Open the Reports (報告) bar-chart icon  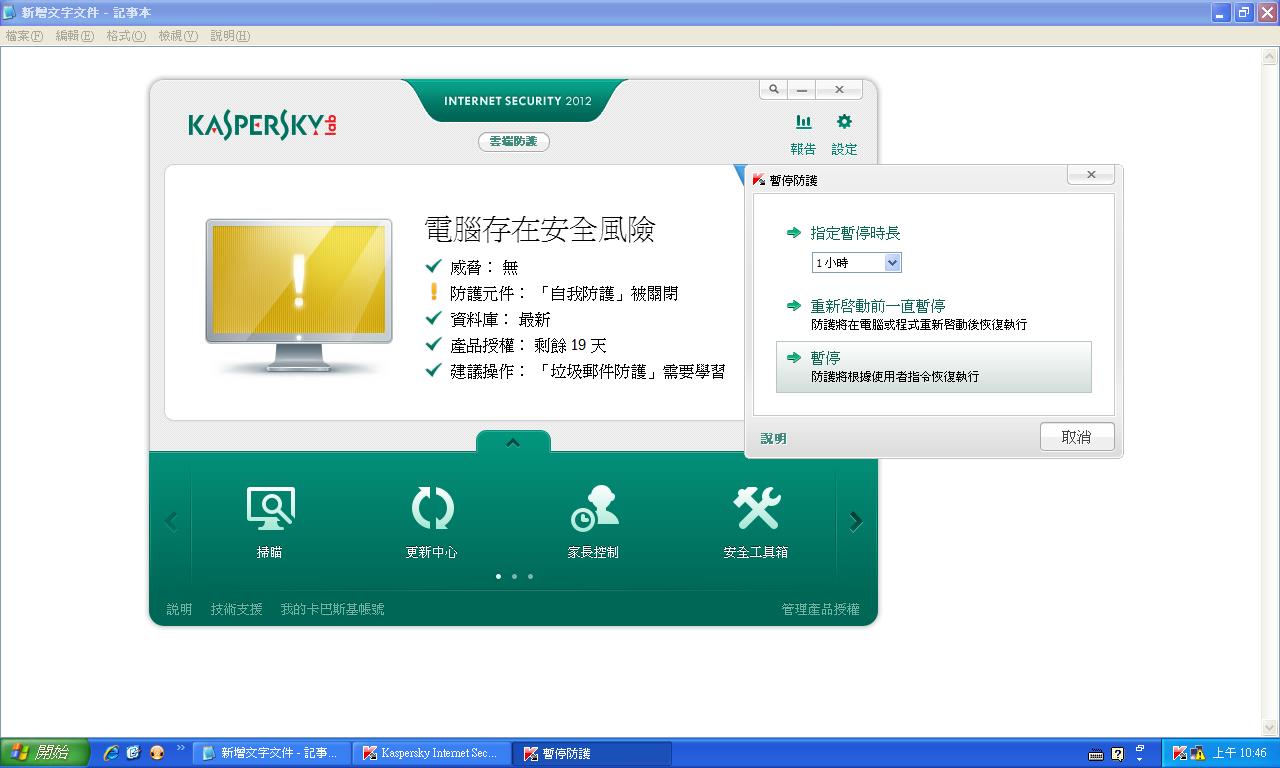[803, 123]
